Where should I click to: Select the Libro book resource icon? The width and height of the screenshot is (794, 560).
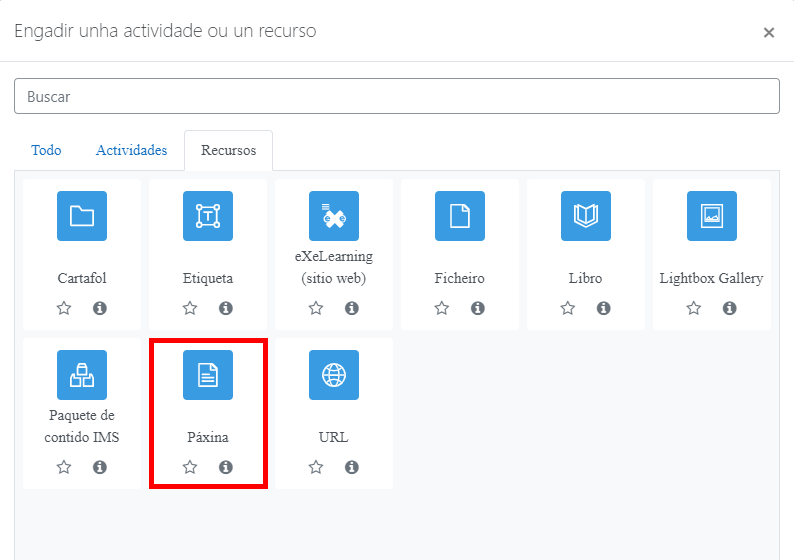(586, 216)
